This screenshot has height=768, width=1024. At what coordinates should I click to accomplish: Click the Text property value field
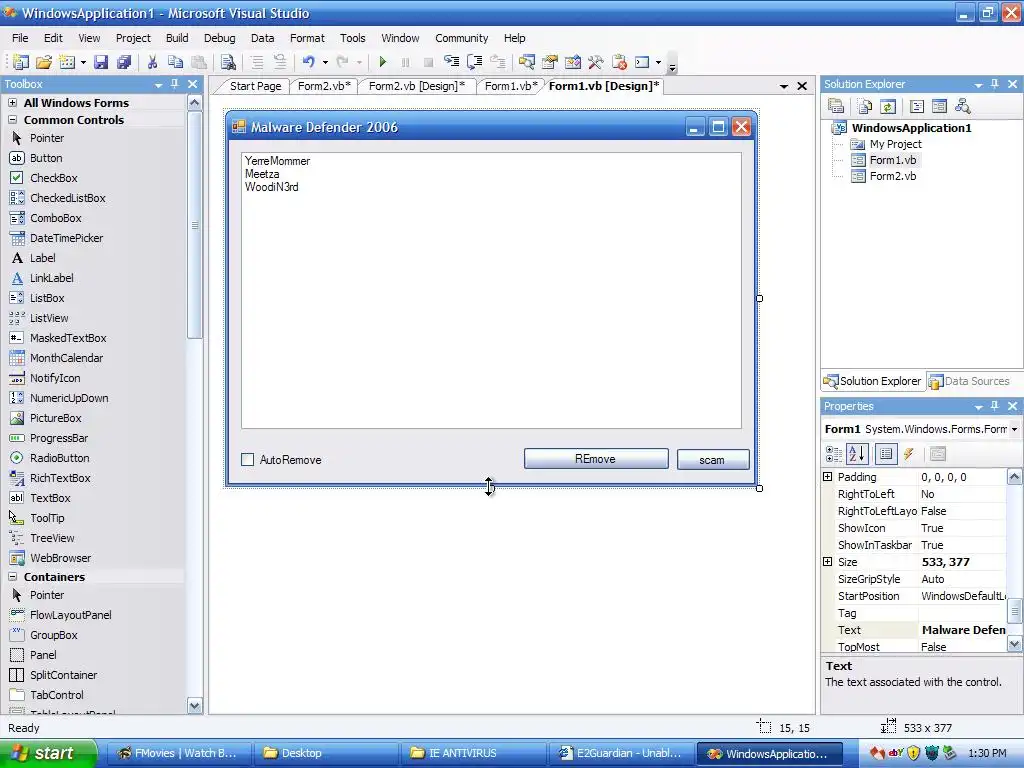963,630
